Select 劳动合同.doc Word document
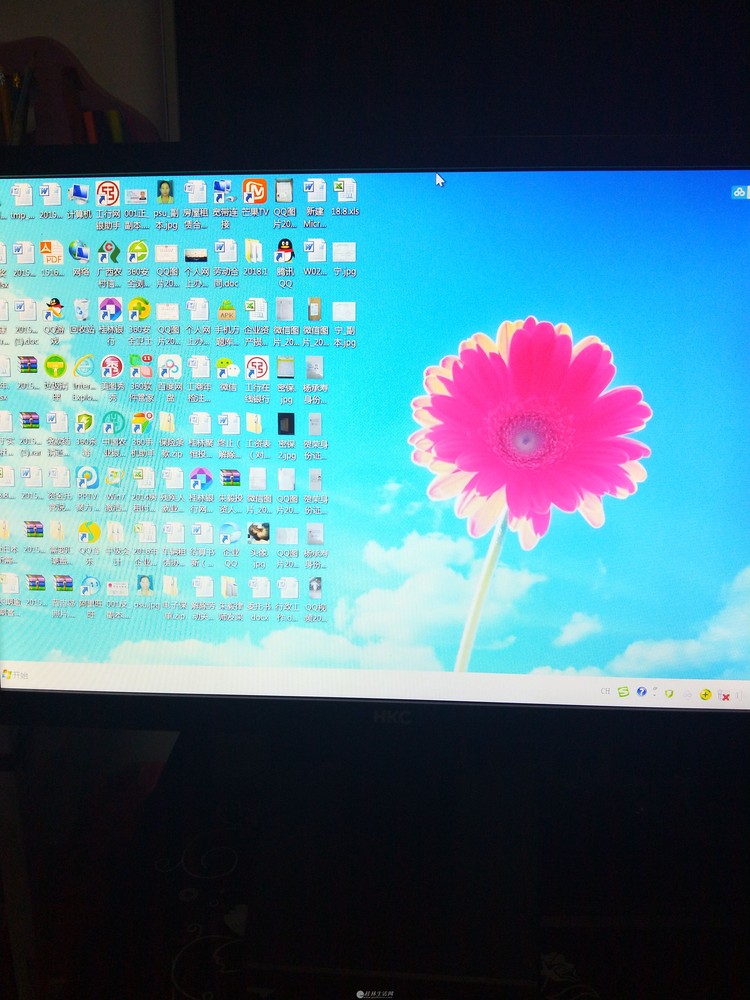Viewport: 750px width, 1000px height. [226, 263]
